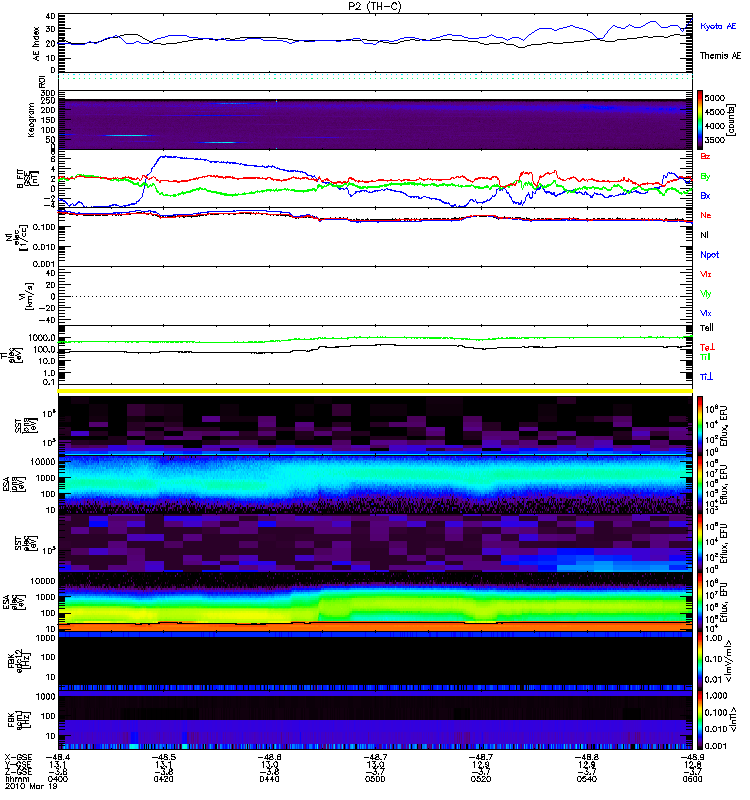
Task: Click the SST electron Eflux color bar
Action: (x=700, y=543)
